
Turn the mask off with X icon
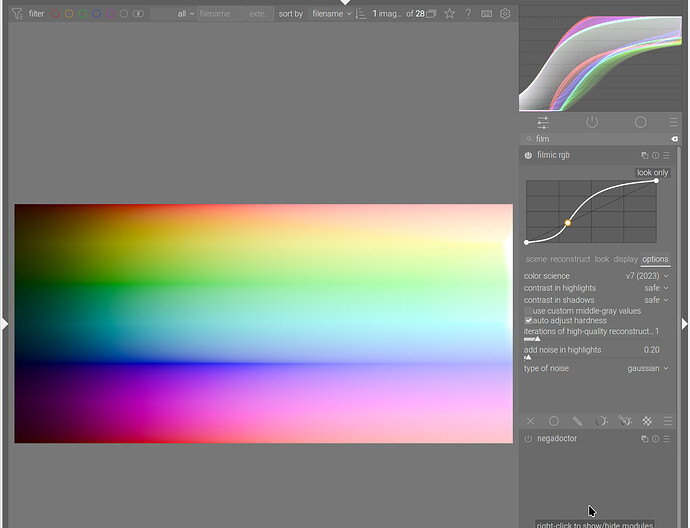tap(530, 421)
